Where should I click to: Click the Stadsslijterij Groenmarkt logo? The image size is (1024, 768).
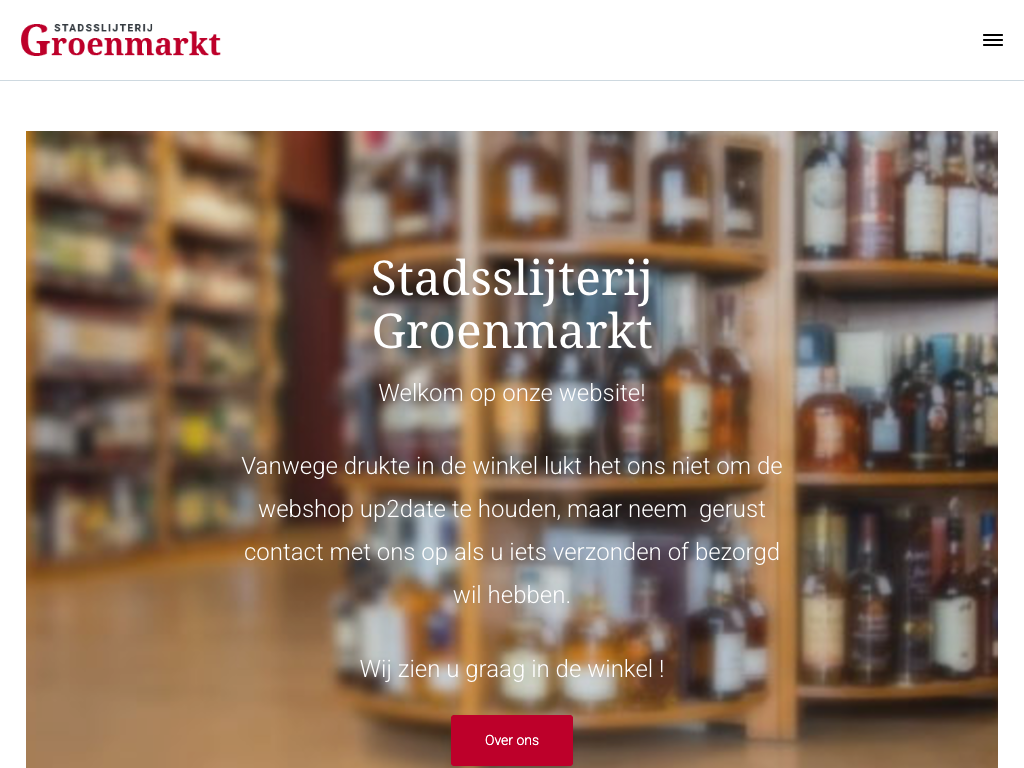click(x=121, y=40)
